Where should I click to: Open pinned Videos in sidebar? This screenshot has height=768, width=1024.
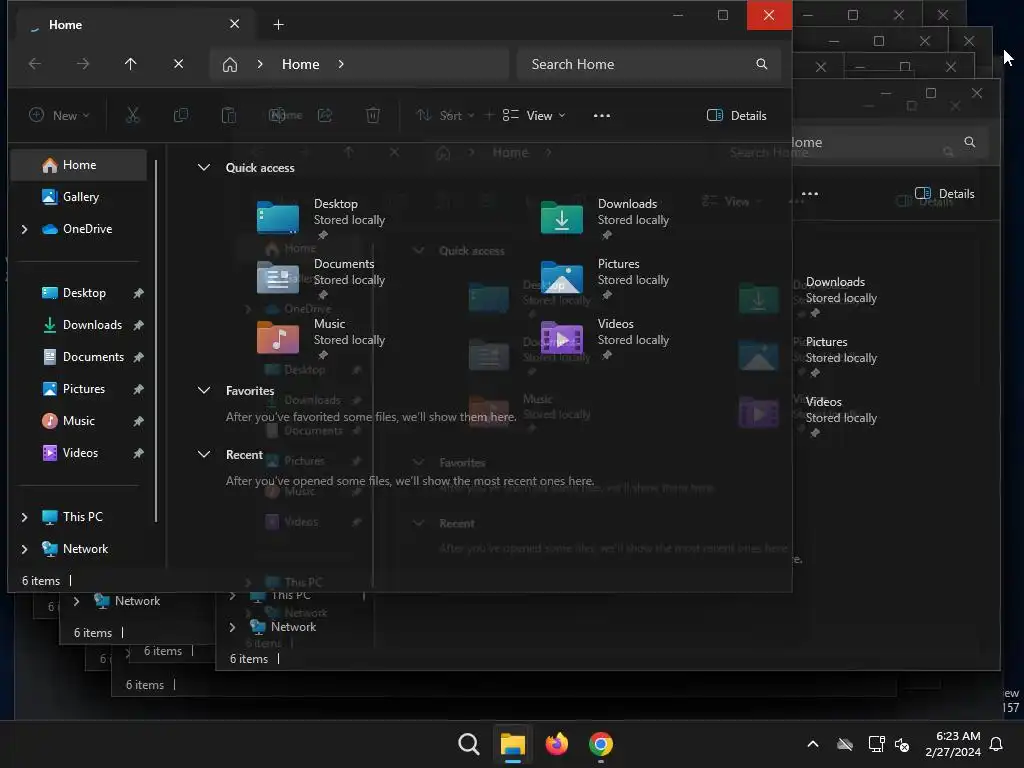[78, 453]
